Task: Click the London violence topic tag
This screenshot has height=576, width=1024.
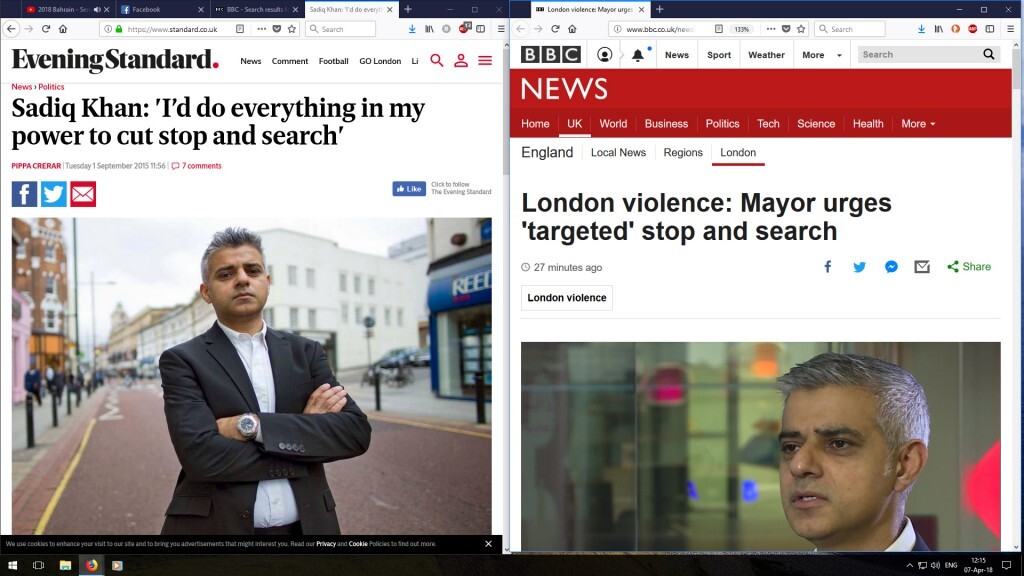Action: [566, 298]
